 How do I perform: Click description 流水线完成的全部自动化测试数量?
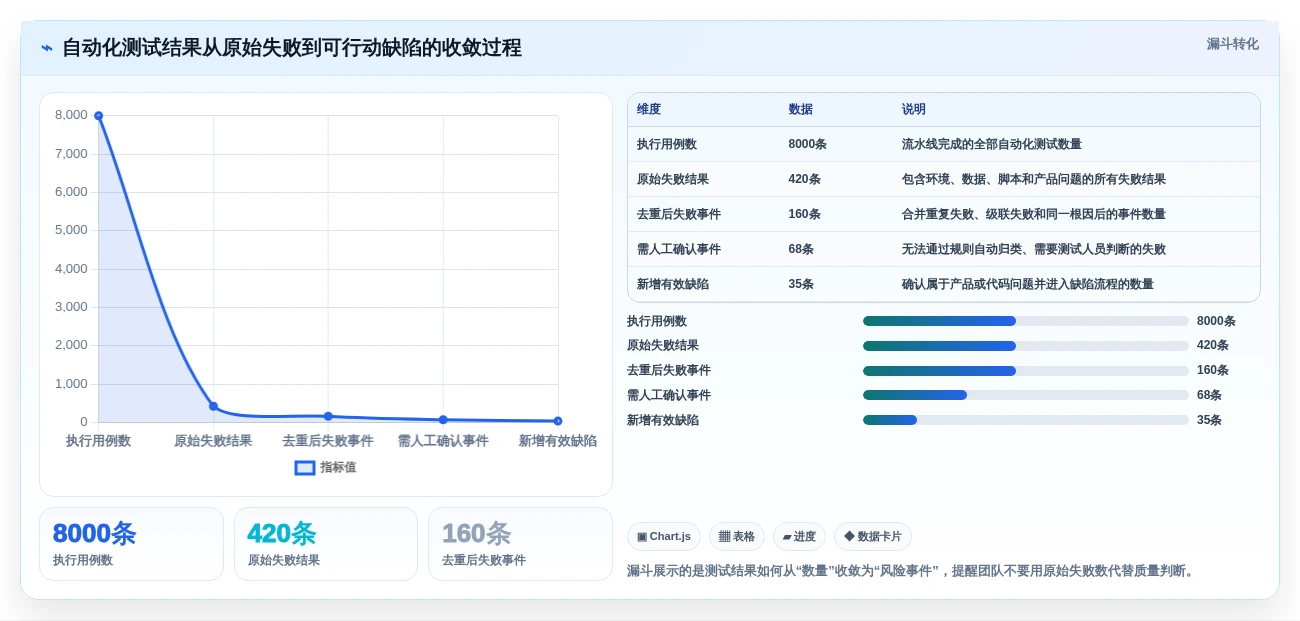point(992,144)
